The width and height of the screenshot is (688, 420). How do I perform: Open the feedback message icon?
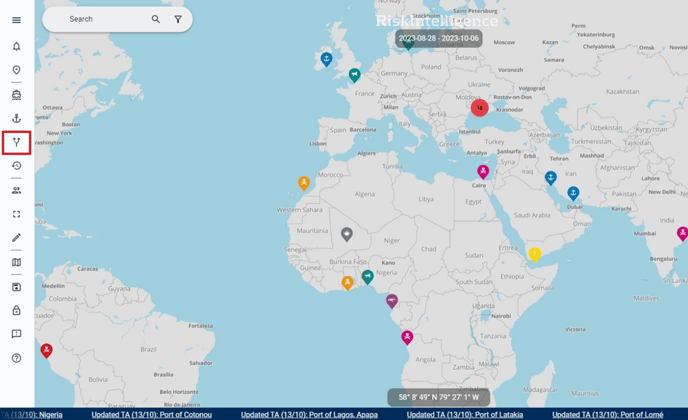[16, 334]
